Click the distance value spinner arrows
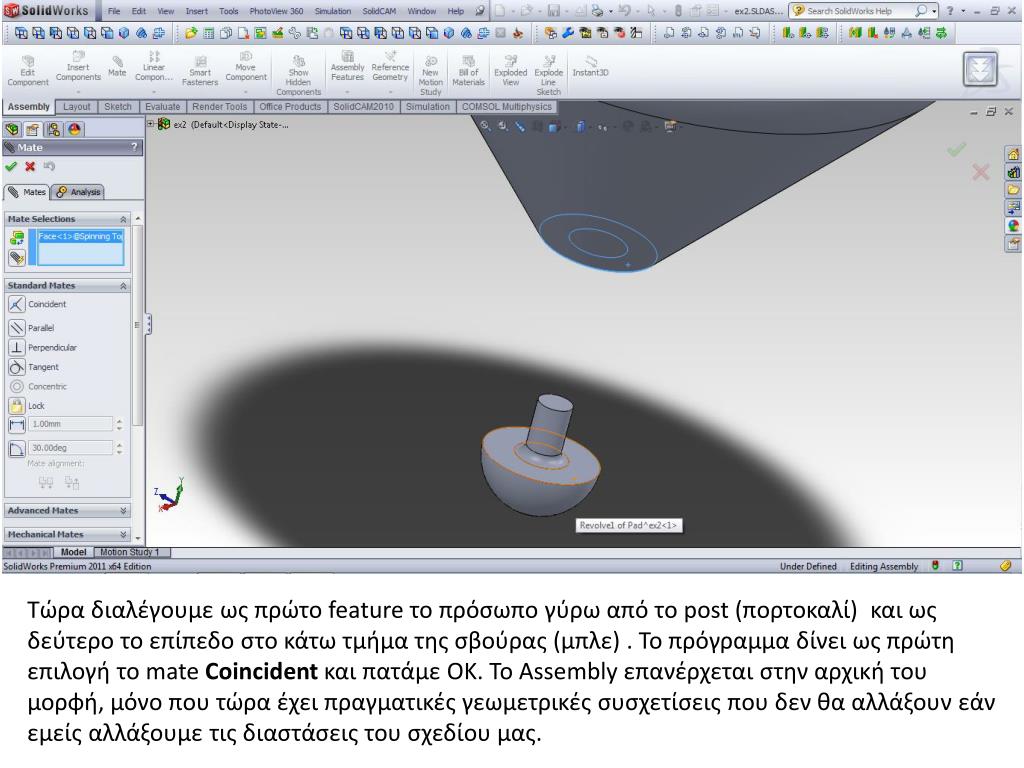Image resolution: width=1024 pixels, height=768 pixels. point(119,424)
